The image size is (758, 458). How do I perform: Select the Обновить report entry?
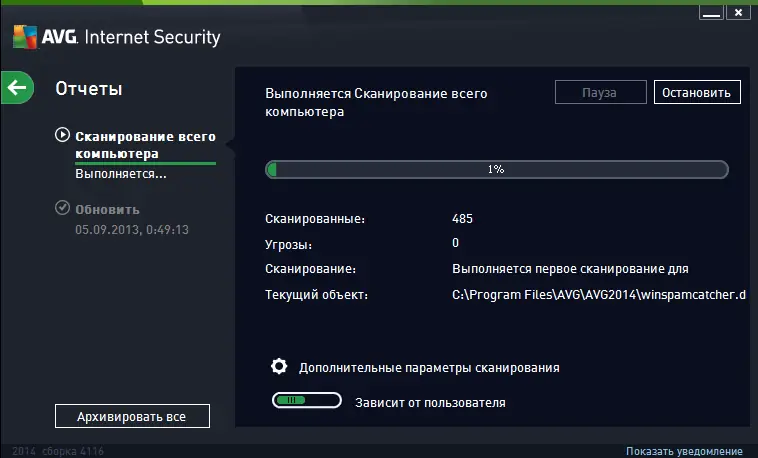[x=107, y=210]
